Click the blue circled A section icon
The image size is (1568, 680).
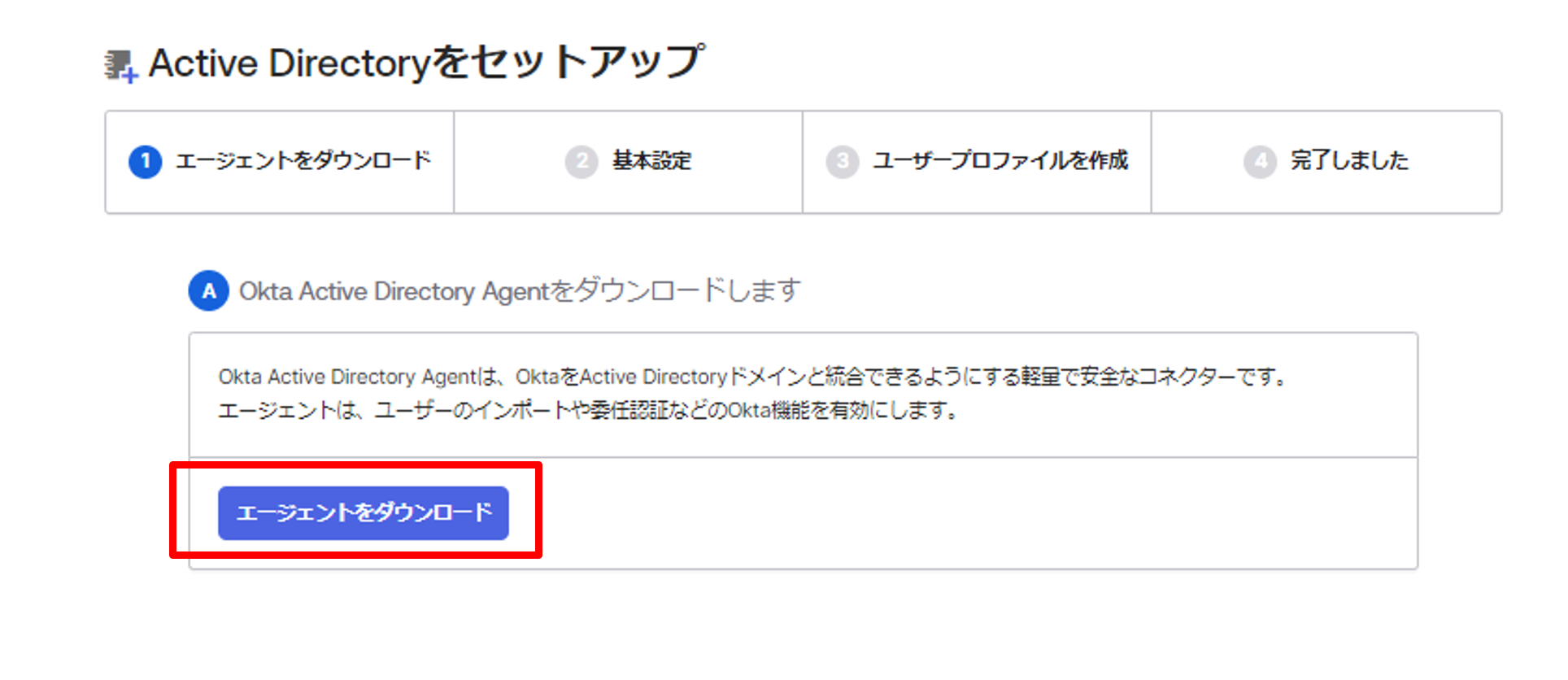pos(209,291)
